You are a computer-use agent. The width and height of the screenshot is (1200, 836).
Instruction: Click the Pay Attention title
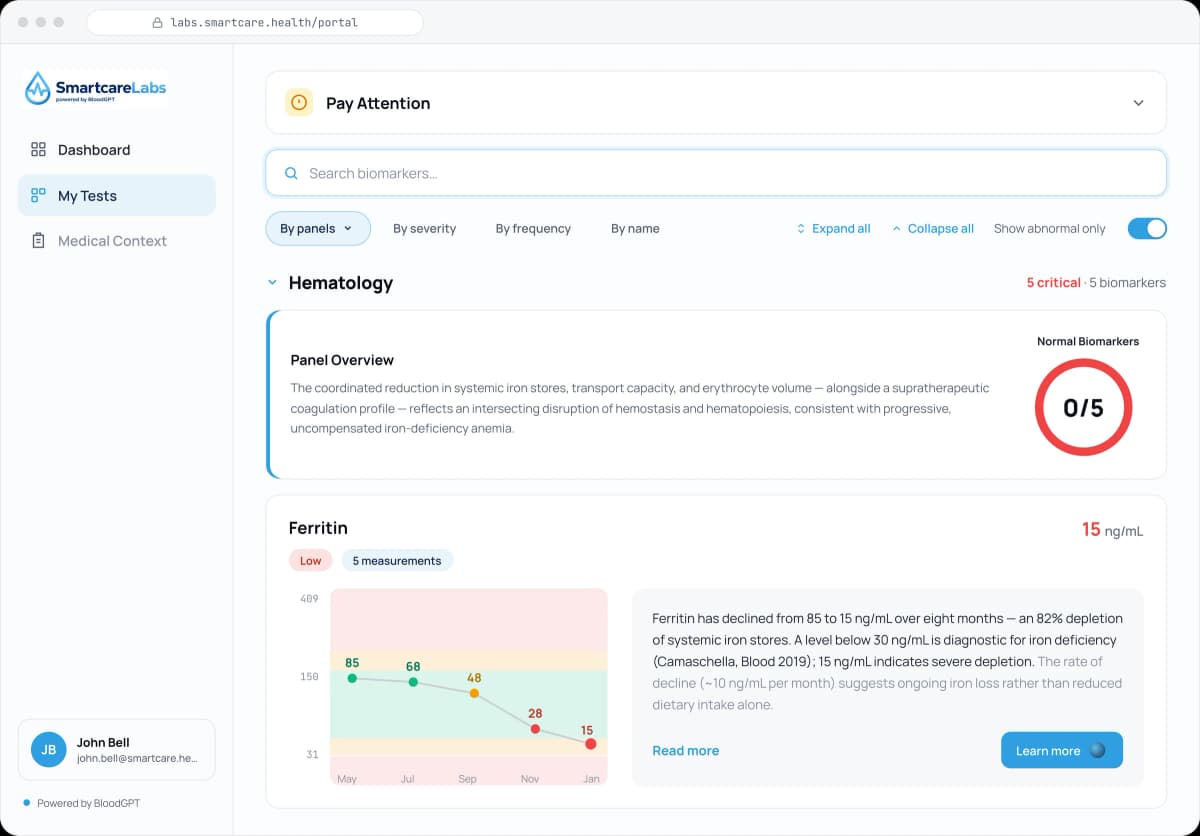[x=378, y=103]
